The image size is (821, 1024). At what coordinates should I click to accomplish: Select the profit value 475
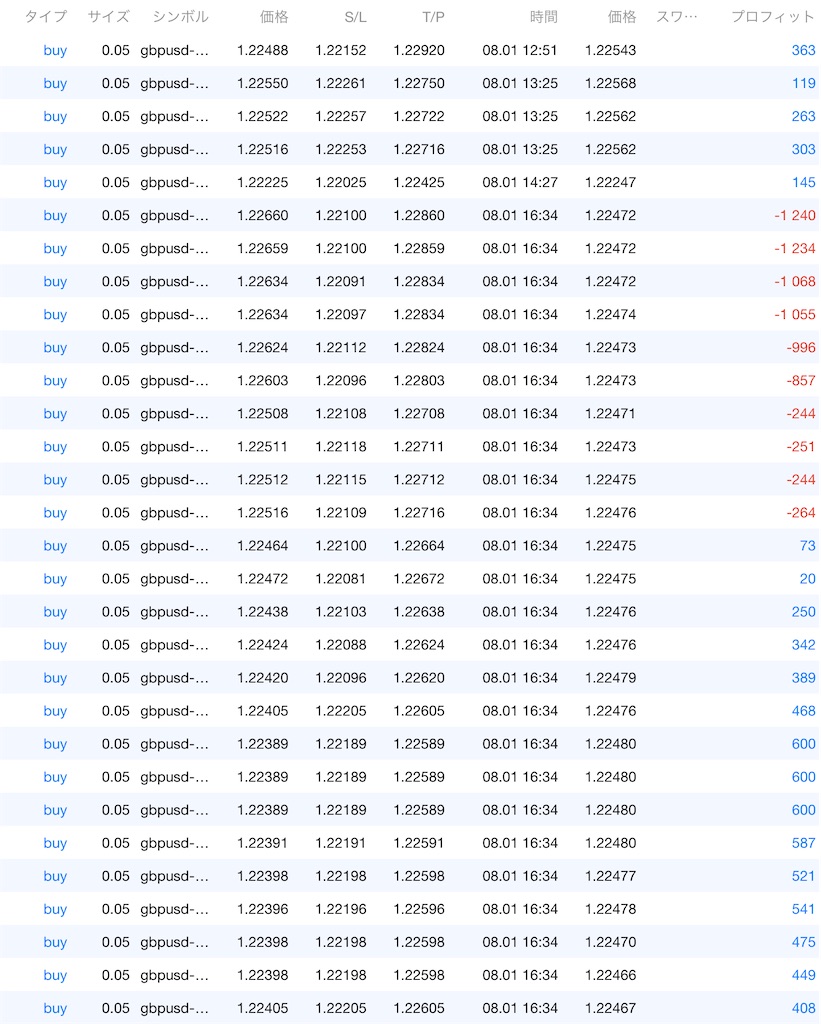[803, 942]
